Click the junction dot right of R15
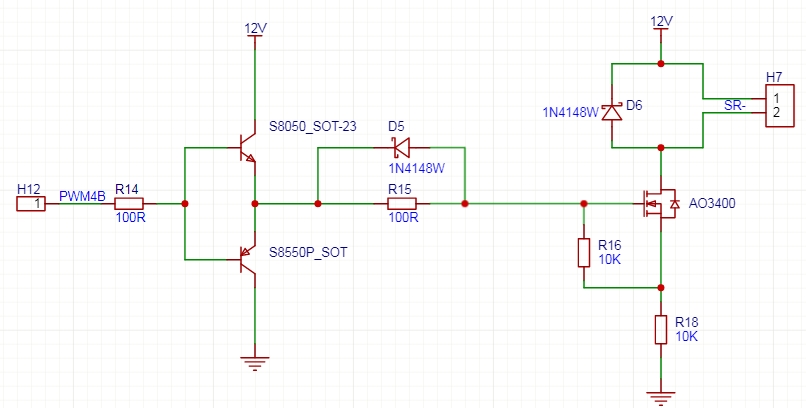The width and height of the screenshot is (806, 408). click(x=465, y=204)
